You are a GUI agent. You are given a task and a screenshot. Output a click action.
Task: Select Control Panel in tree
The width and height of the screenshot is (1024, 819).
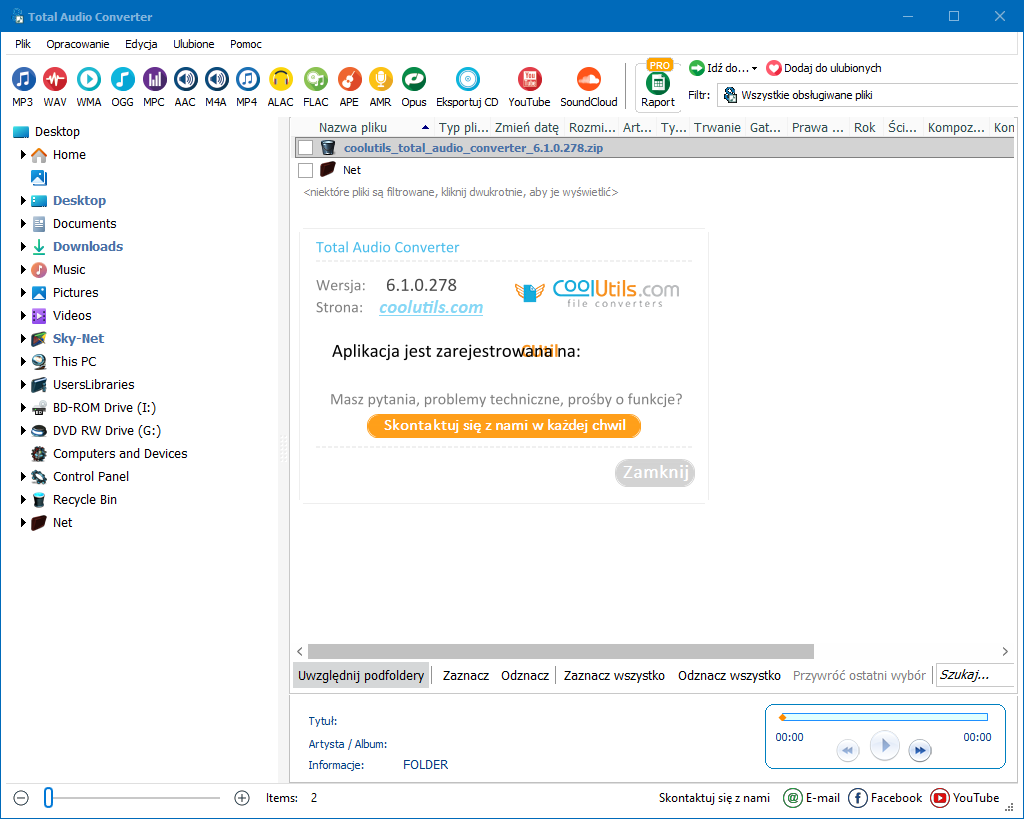[x=91, y=477]
